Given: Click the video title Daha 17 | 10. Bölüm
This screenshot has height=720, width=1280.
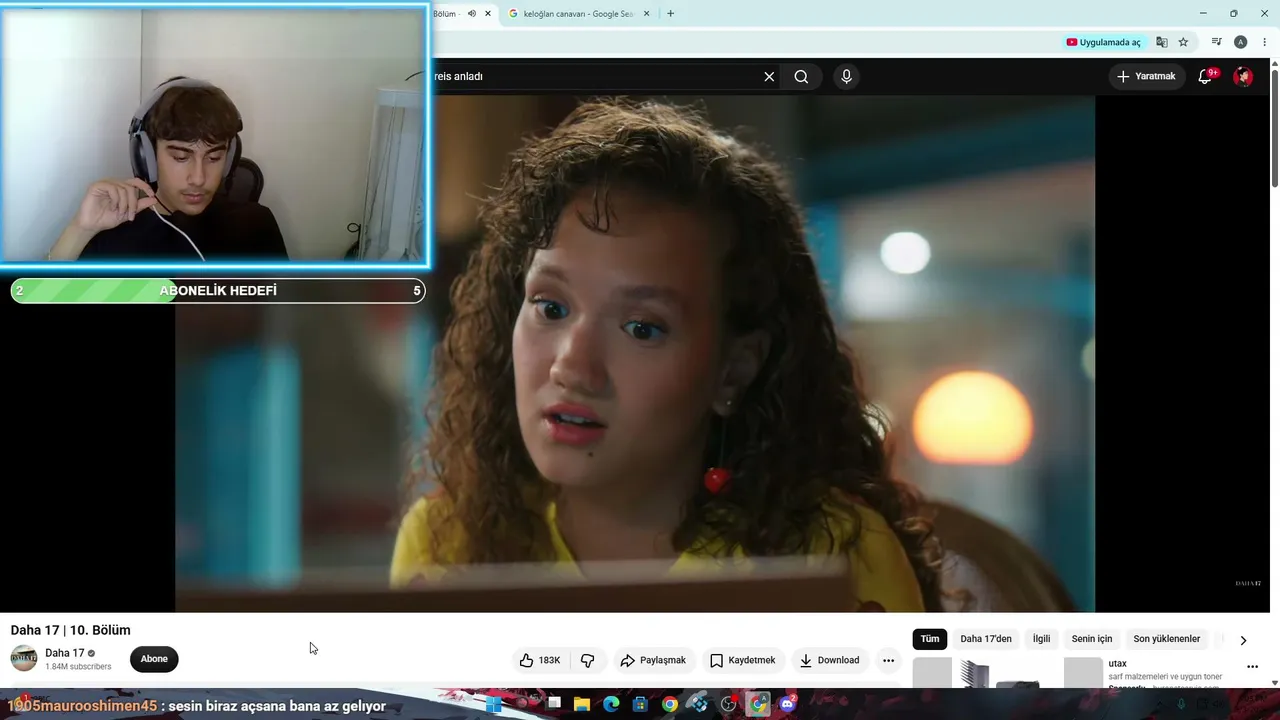Looking at the screenshot, I should pyautogui.click(x=71, y=630).
